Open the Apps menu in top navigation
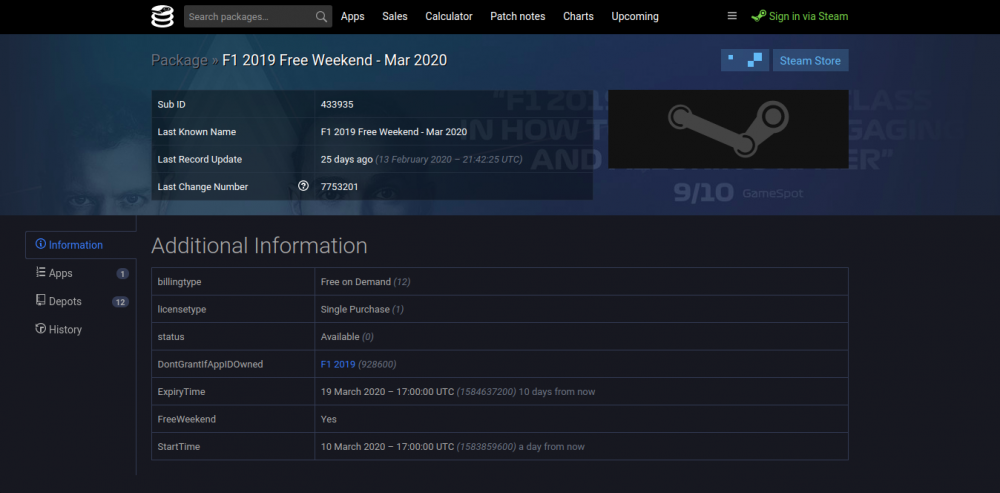The height and width of the screenshot is (493, 1000). tap(353, 17)
